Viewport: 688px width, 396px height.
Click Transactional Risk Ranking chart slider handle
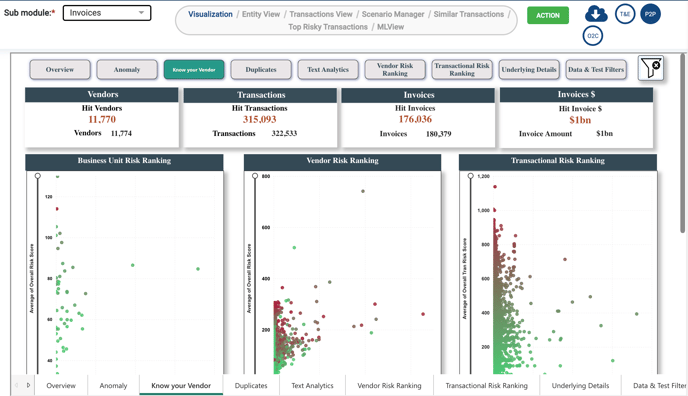(471, 176)
